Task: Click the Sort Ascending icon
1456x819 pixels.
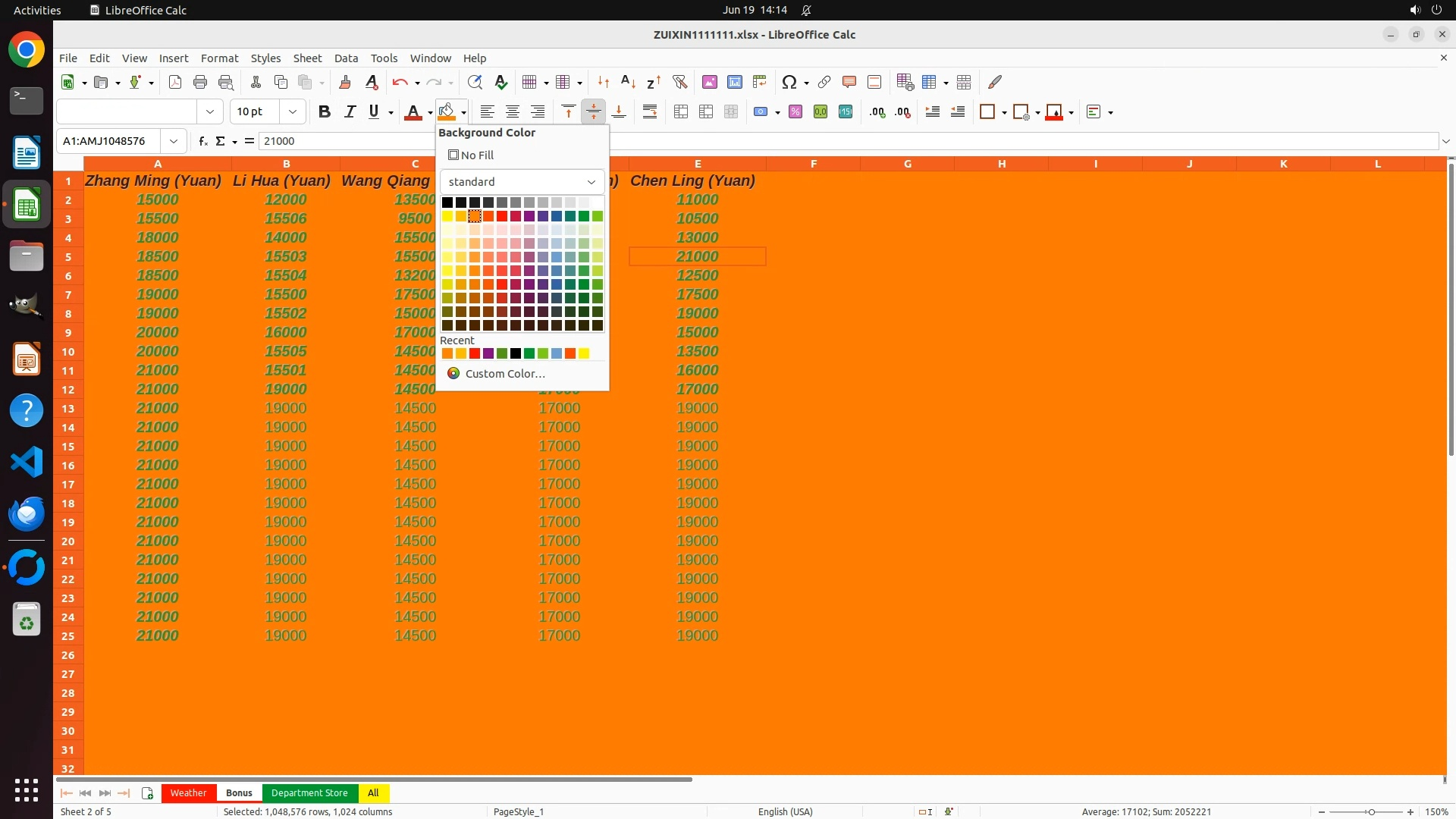Action: [x=628, y=82]
